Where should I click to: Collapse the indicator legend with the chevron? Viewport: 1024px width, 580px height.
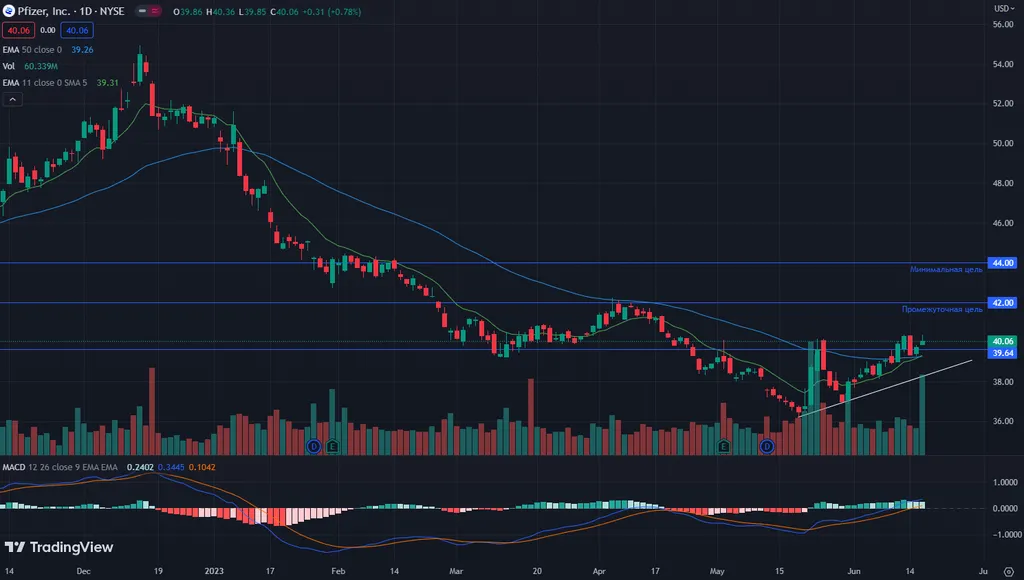[12, 99]
